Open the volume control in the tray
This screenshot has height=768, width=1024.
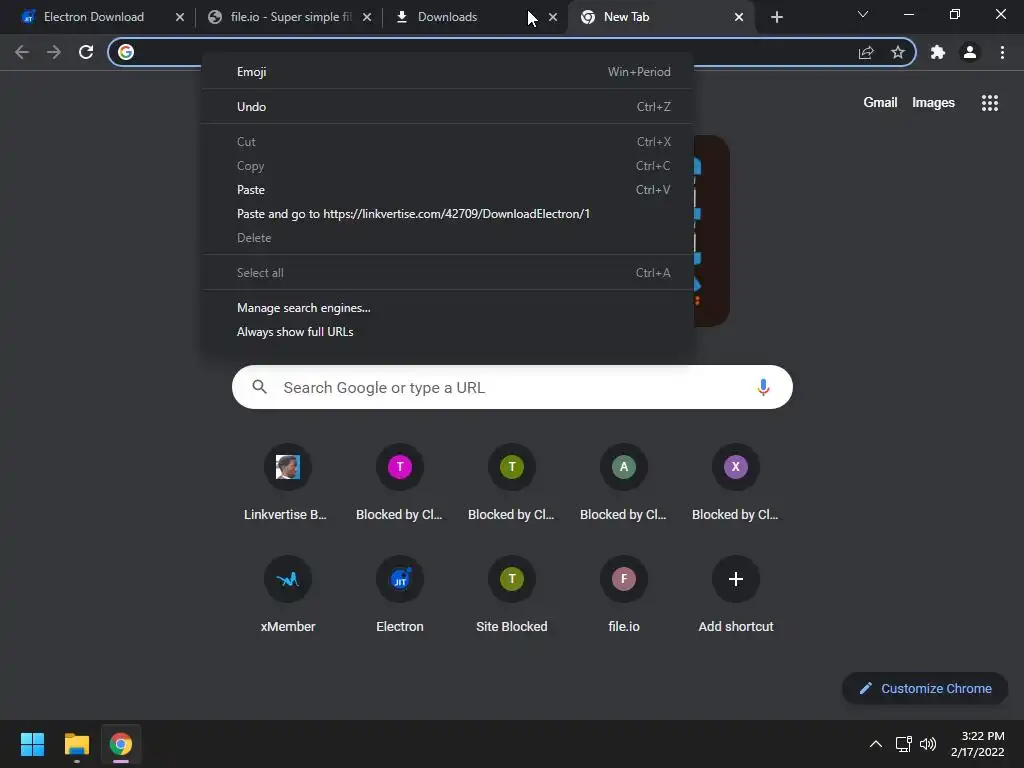click(928, 744)
